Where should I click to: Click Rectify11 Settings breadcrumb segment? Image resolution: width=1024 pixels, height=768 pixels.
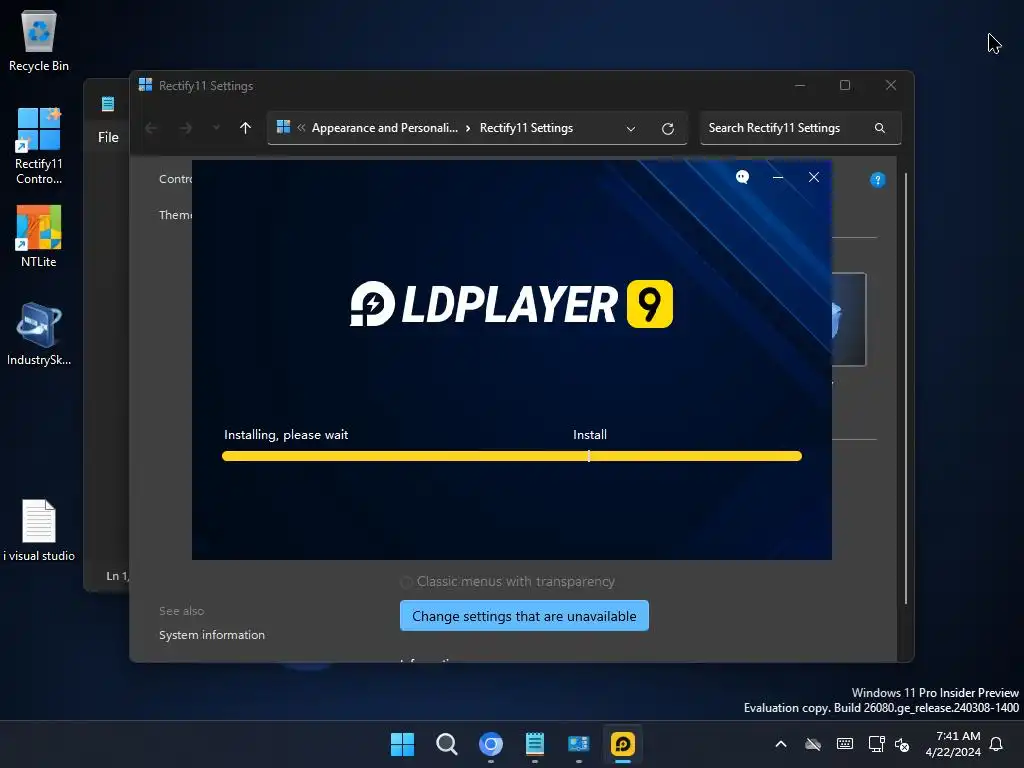tap(526, 128)
